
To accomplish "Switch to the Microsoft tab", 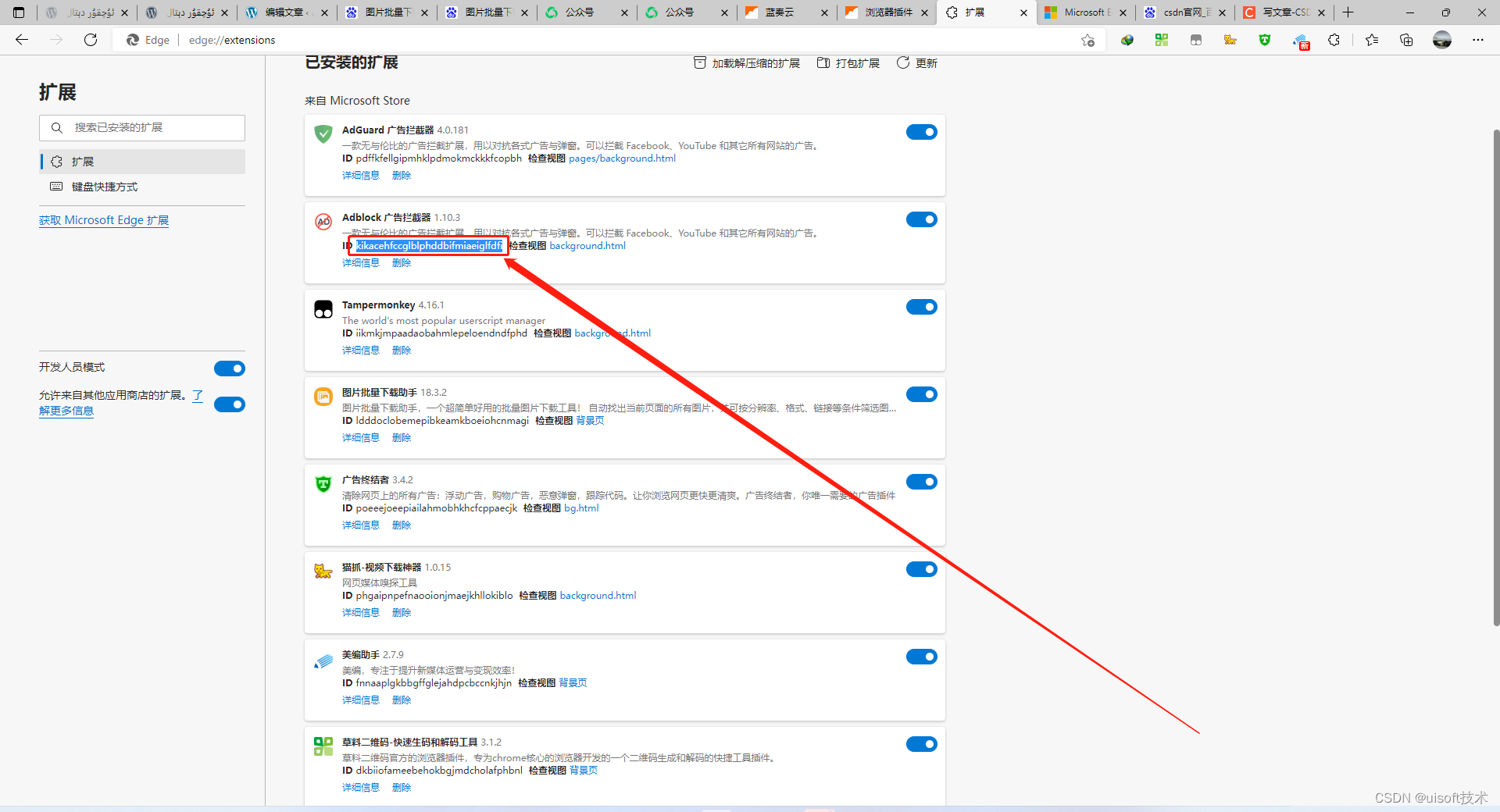I will point(1086,12).
